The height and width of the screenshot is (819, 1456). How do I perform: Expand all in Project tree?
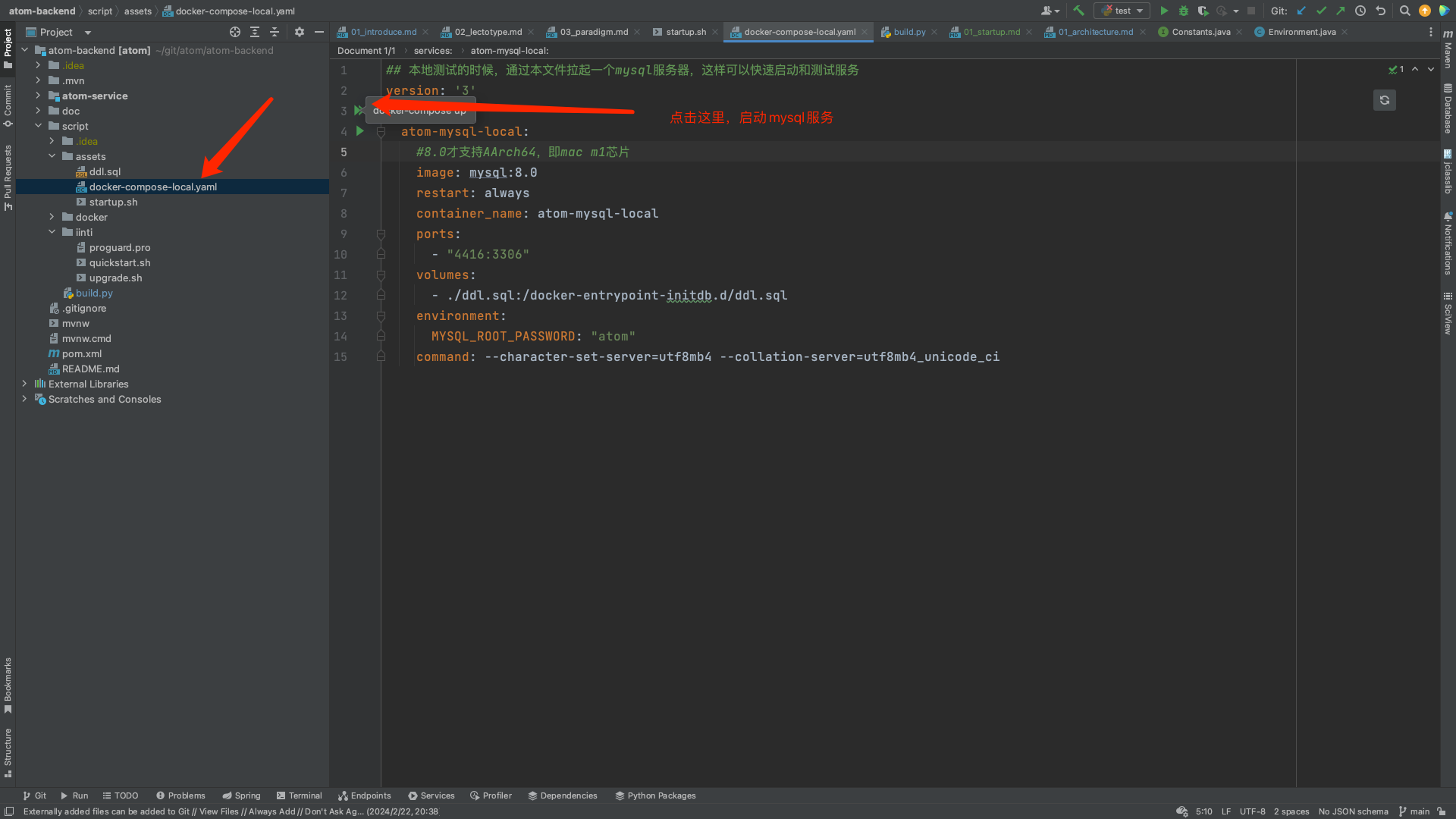pyautogui.click(x=255, y=32)
